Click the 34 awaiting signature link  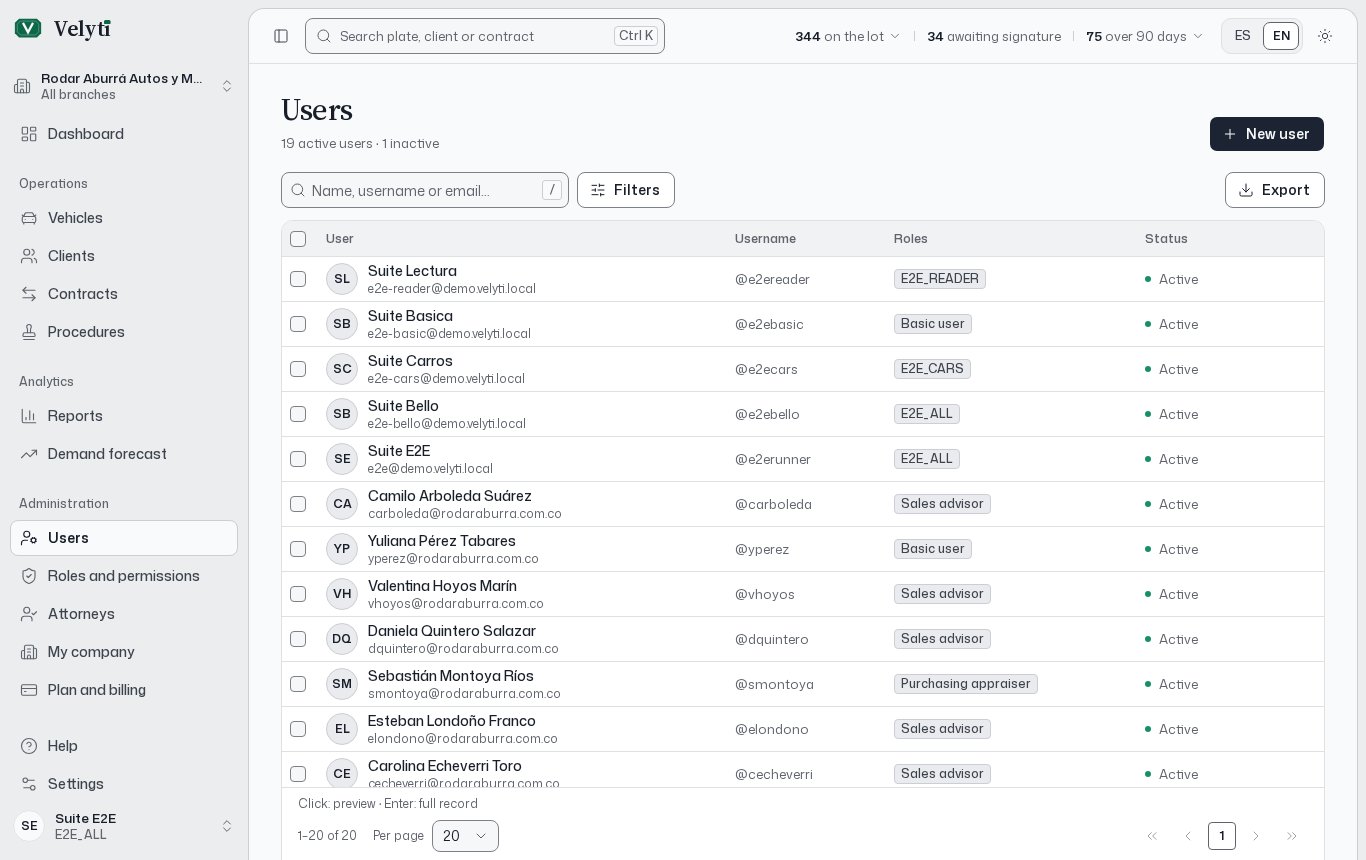click(994, 36)
